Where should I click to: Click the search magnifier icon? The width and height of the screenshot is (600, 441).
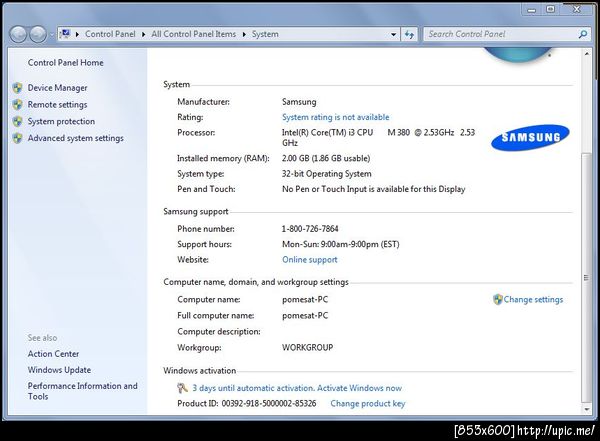pyautogui.click(x=583, y=34)
